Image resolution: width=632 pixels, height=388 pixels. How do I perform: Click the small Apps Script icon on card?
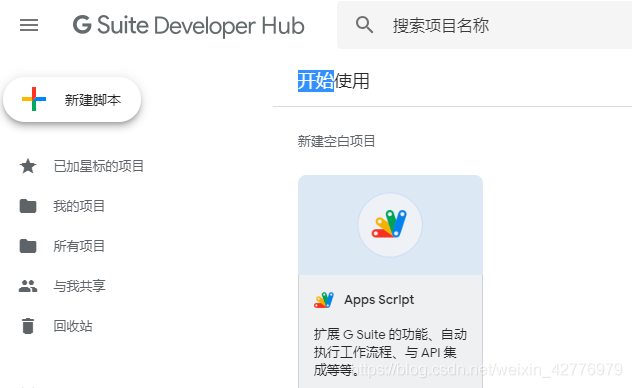click(324, 300)
